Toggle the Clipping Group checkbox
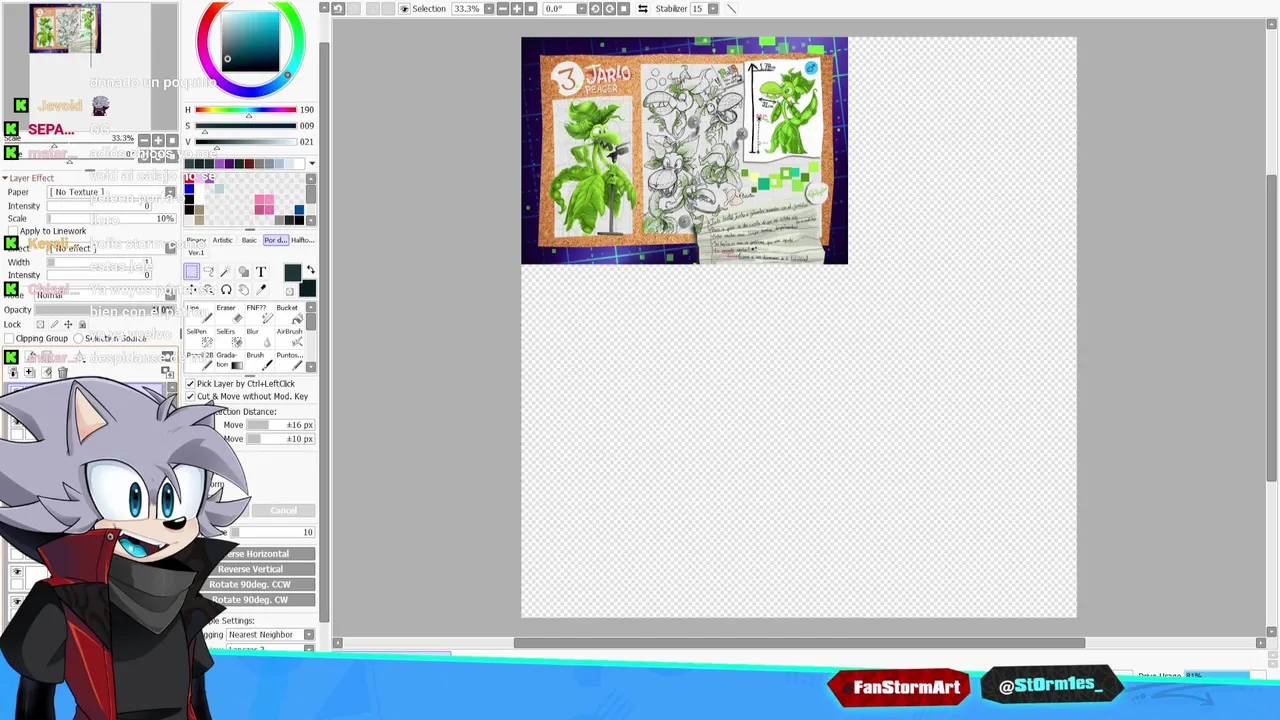Image resolution: width=1280 pixels, height=720 pixels. coord(9,338)
